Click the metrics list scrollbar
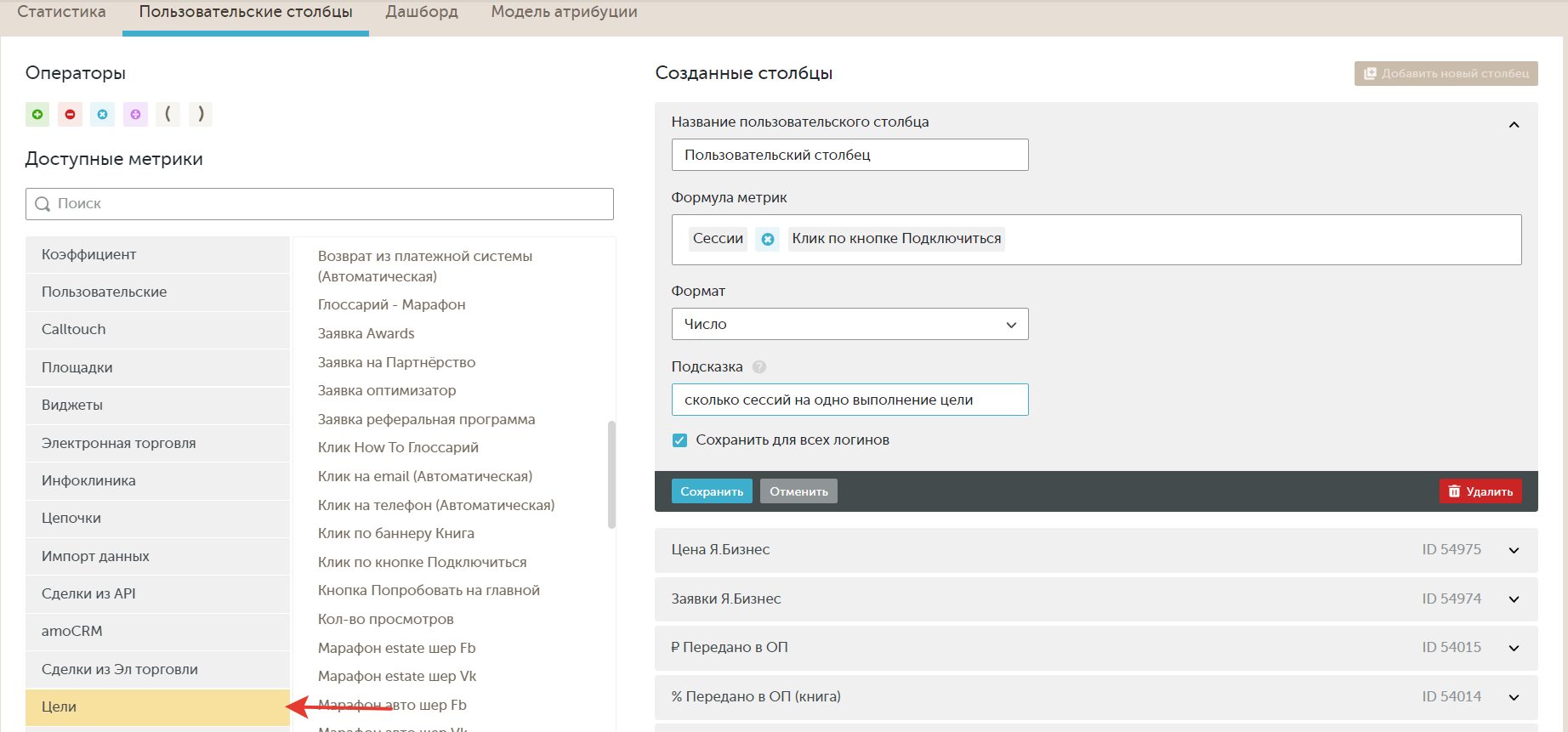Viewport: 1568px width, 732px height. pyautogui.click(x=611, y=474)
